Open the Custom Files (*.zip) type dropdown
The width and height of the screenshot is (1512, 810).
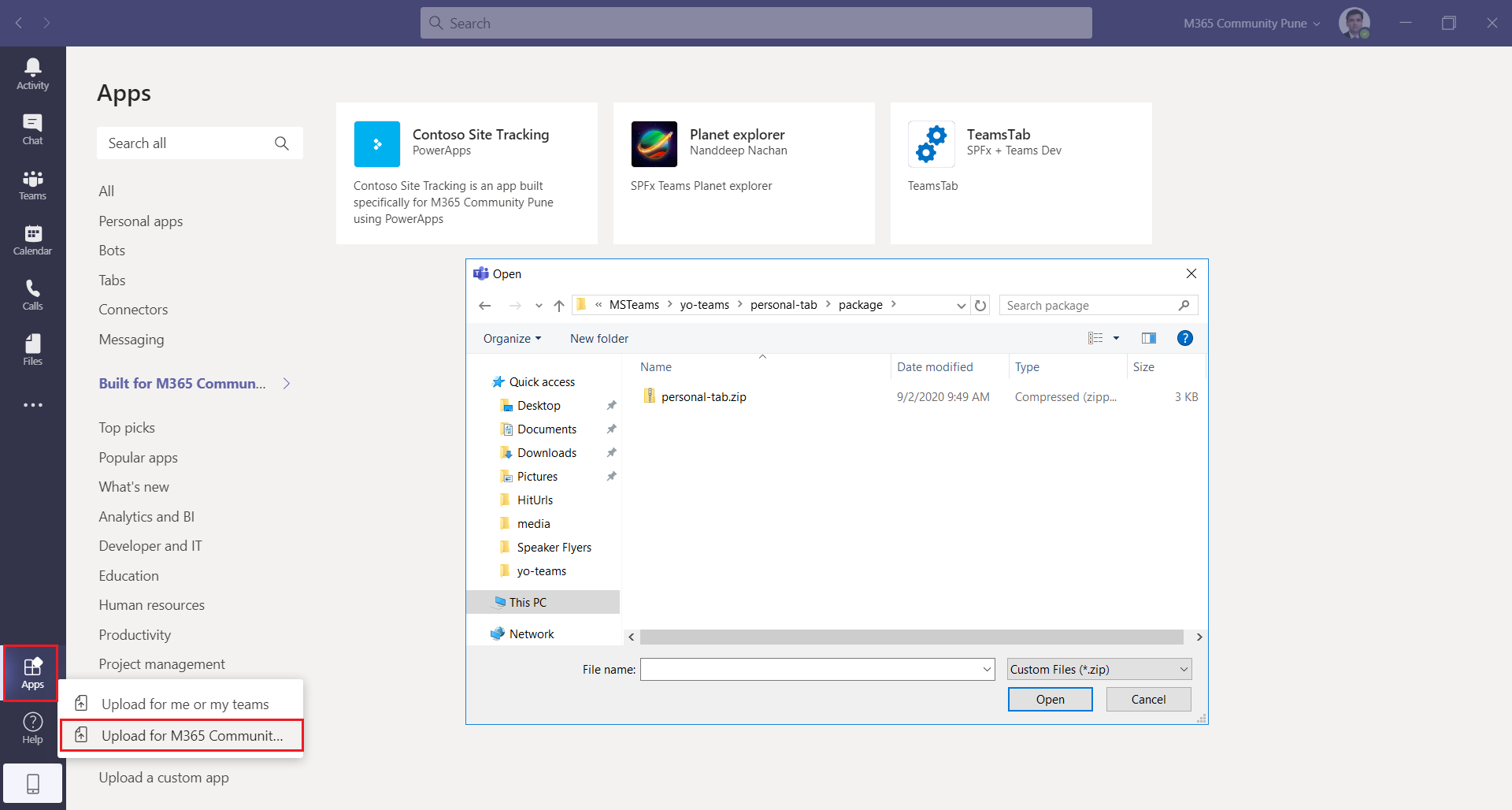[1099, 669]
